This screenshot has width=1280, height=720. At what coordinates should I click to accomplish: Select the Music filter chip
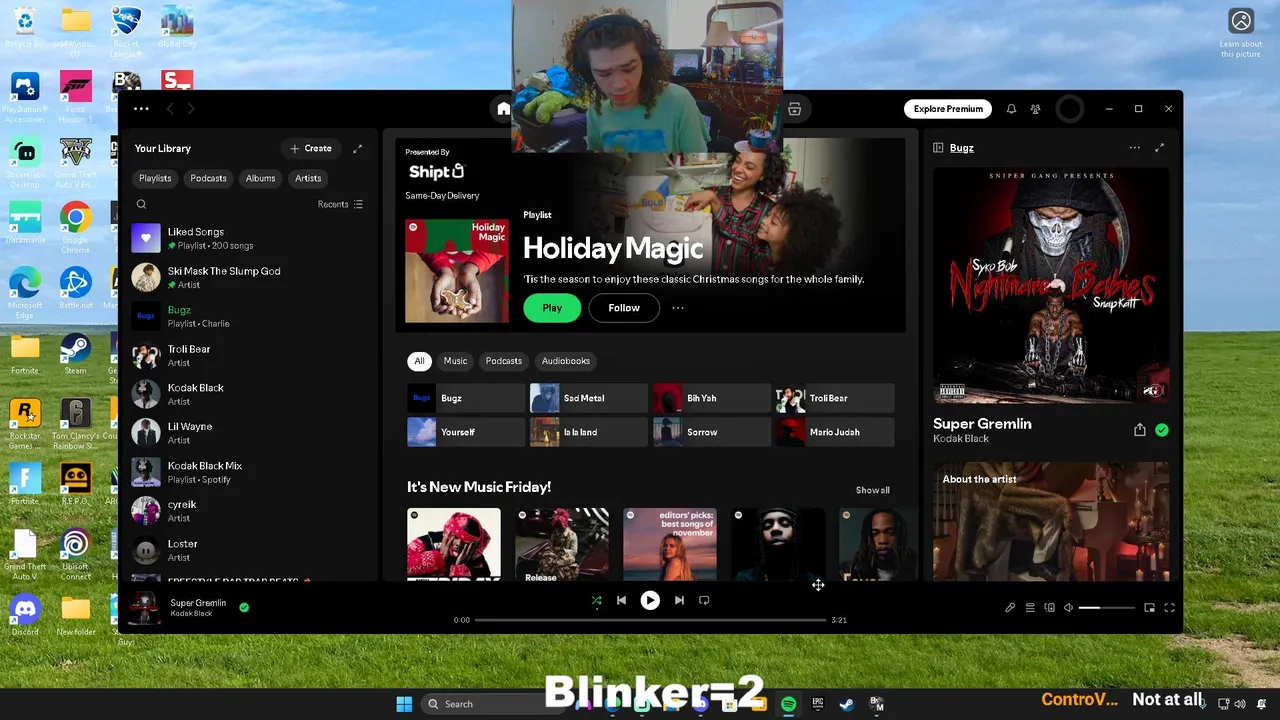coord(455,361)
